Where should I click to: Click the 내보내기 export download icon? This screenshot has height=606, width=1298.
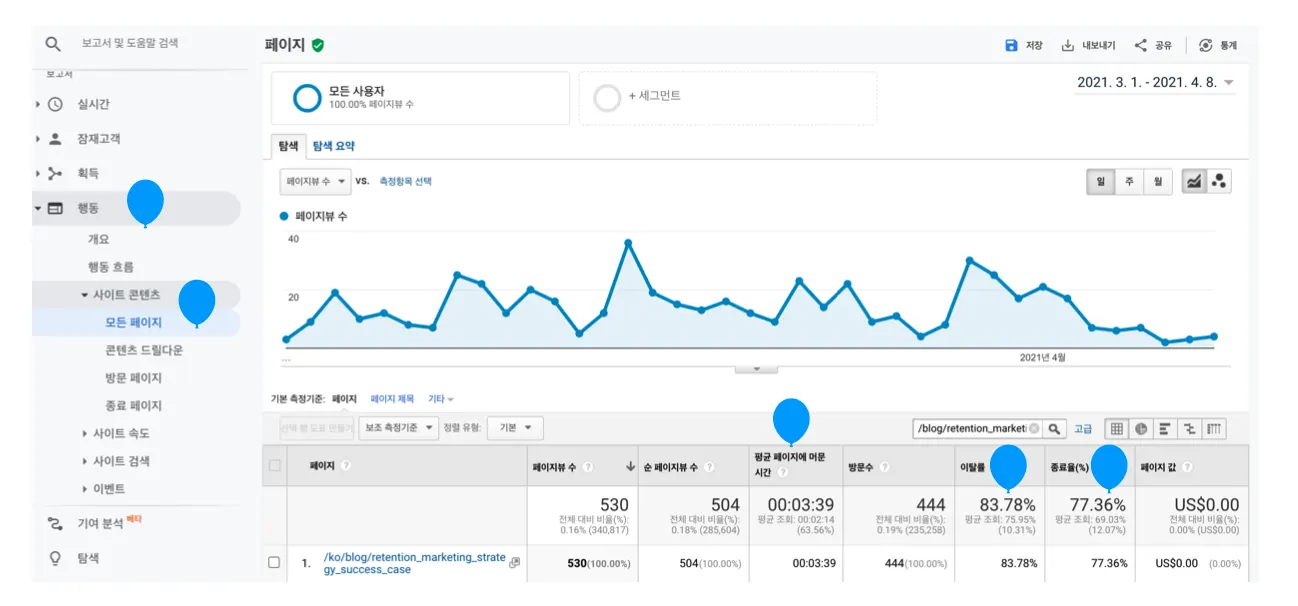pyautogui.click(x=1068, y=45)
